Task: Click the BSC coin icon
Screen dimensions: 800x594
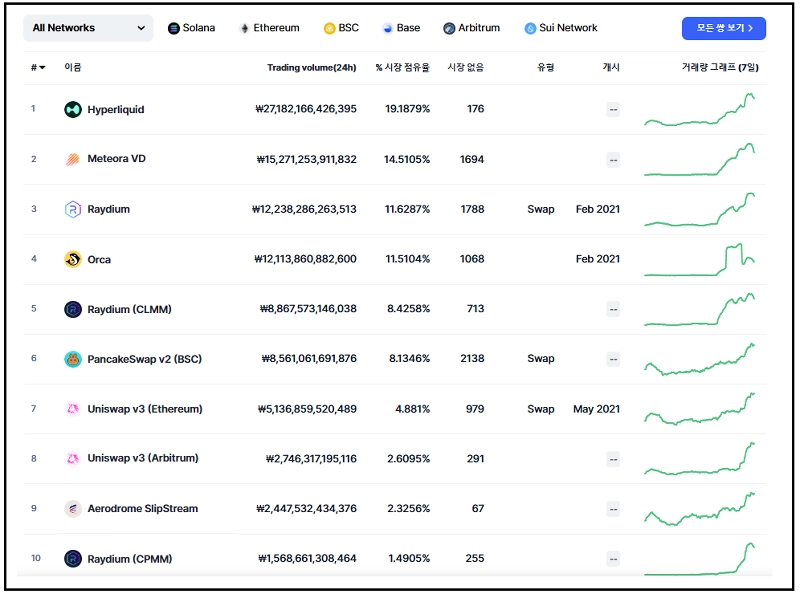Action: [329, 29]
